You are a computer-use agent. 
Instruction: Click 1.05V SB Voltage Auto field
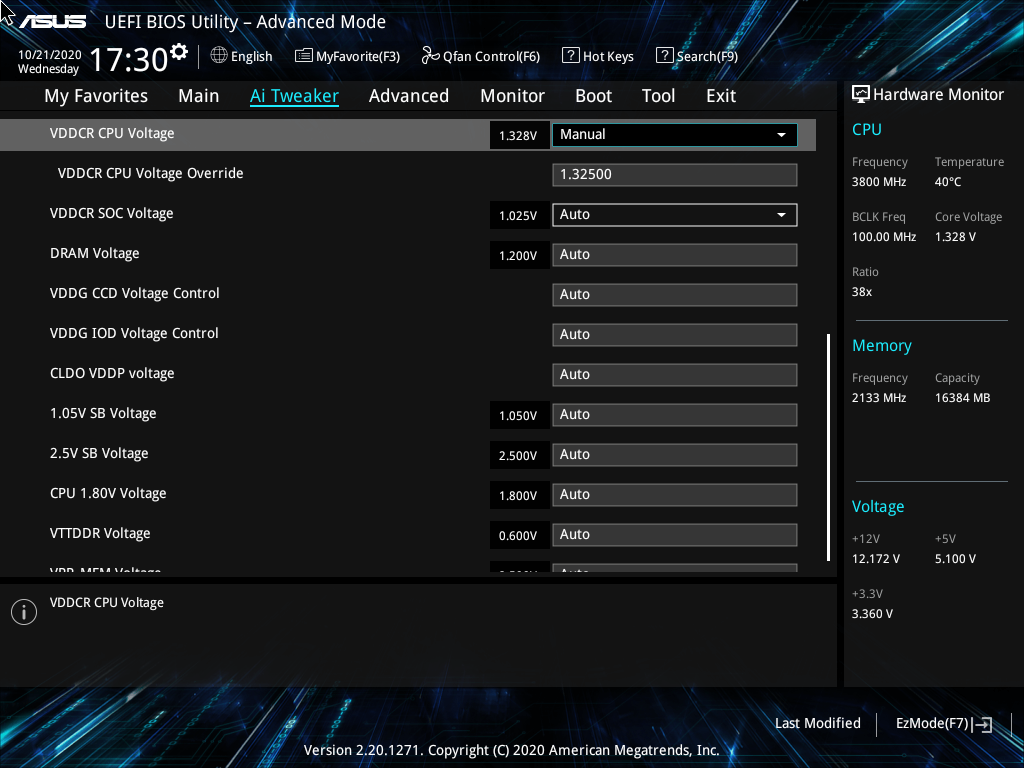674,415
